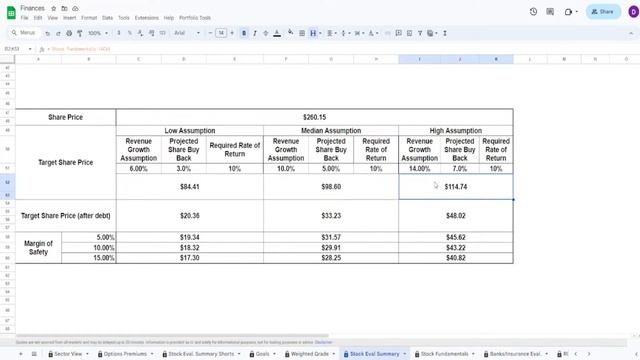Open the text color picker
The width and height of the screenshot is (640, 360).
(x=277, y=33)
